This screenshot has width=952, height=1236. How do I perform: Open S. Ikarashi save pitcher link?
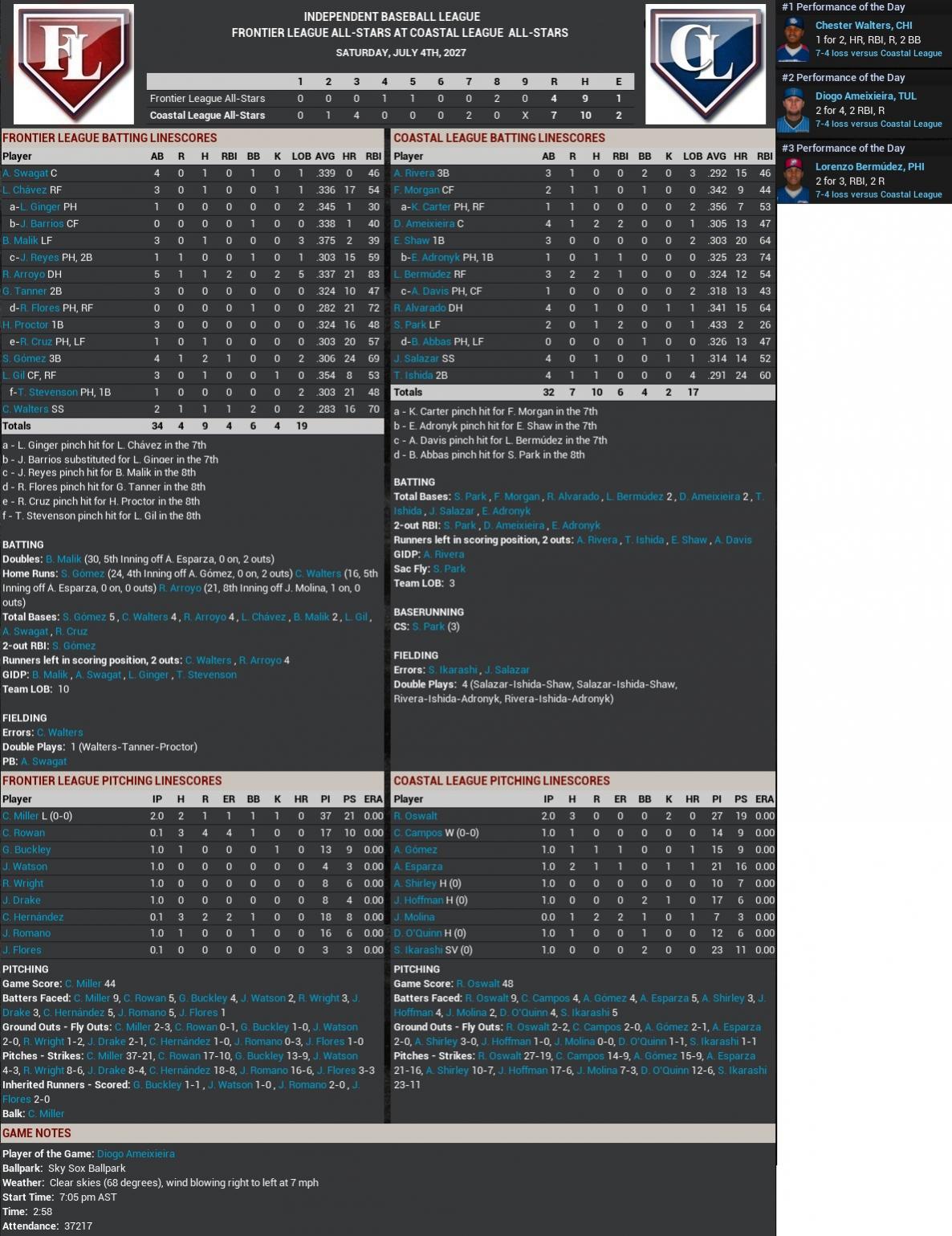pos(417,950)
